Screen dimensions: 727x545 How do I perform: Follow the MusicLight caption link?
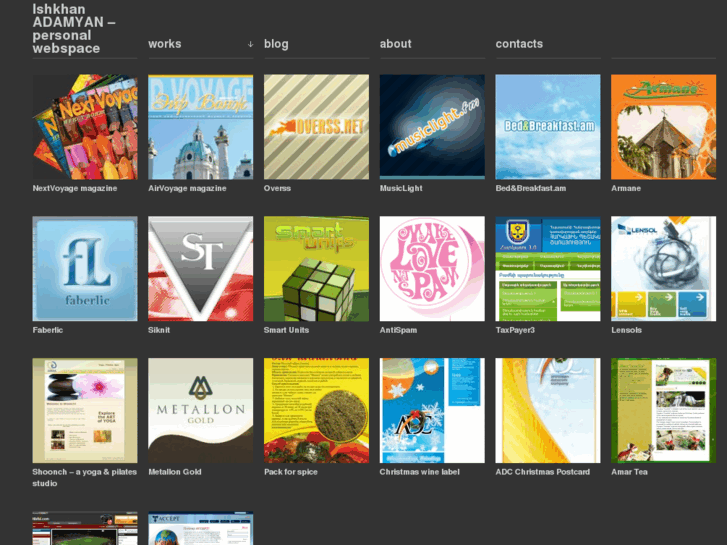(x=401, y=188)
